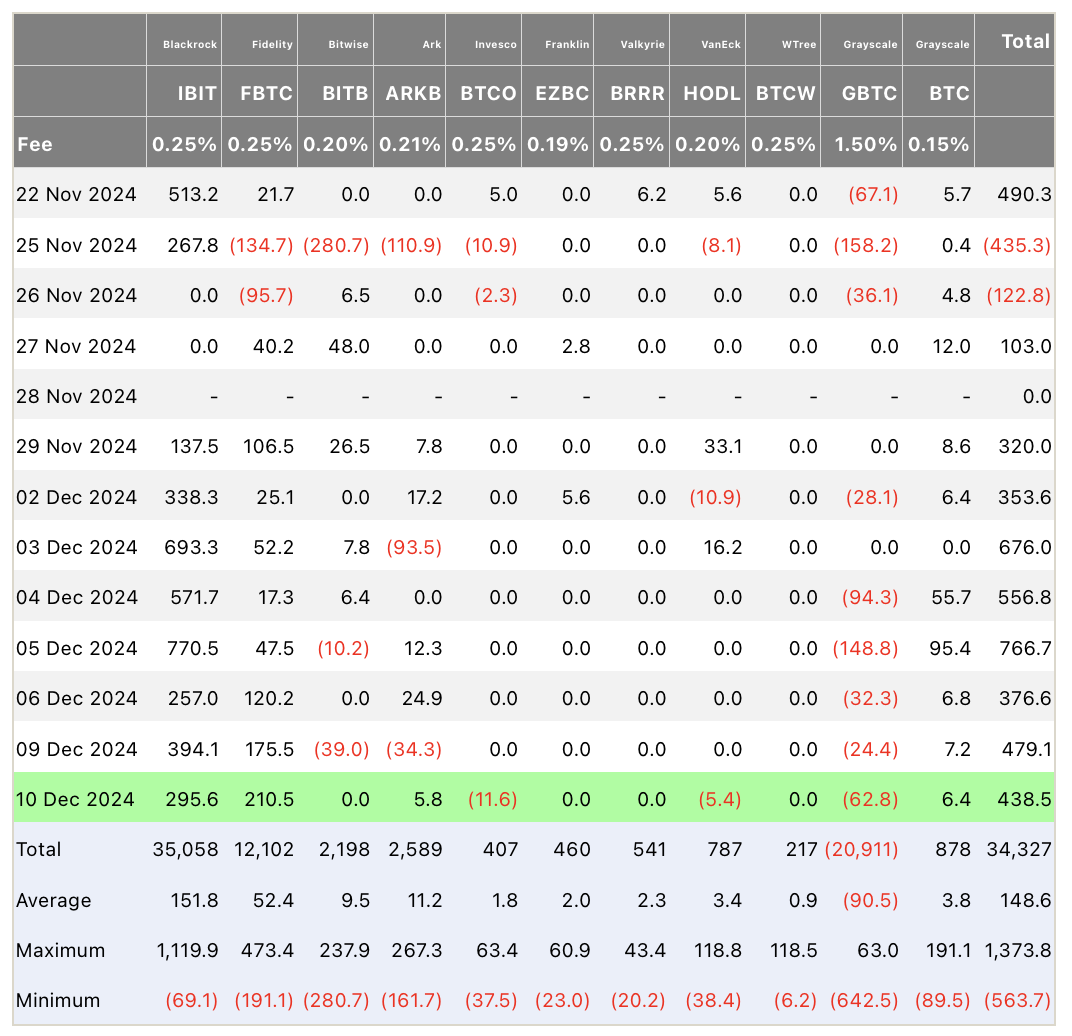Click the 766.7 total cell

(1025, 648)
